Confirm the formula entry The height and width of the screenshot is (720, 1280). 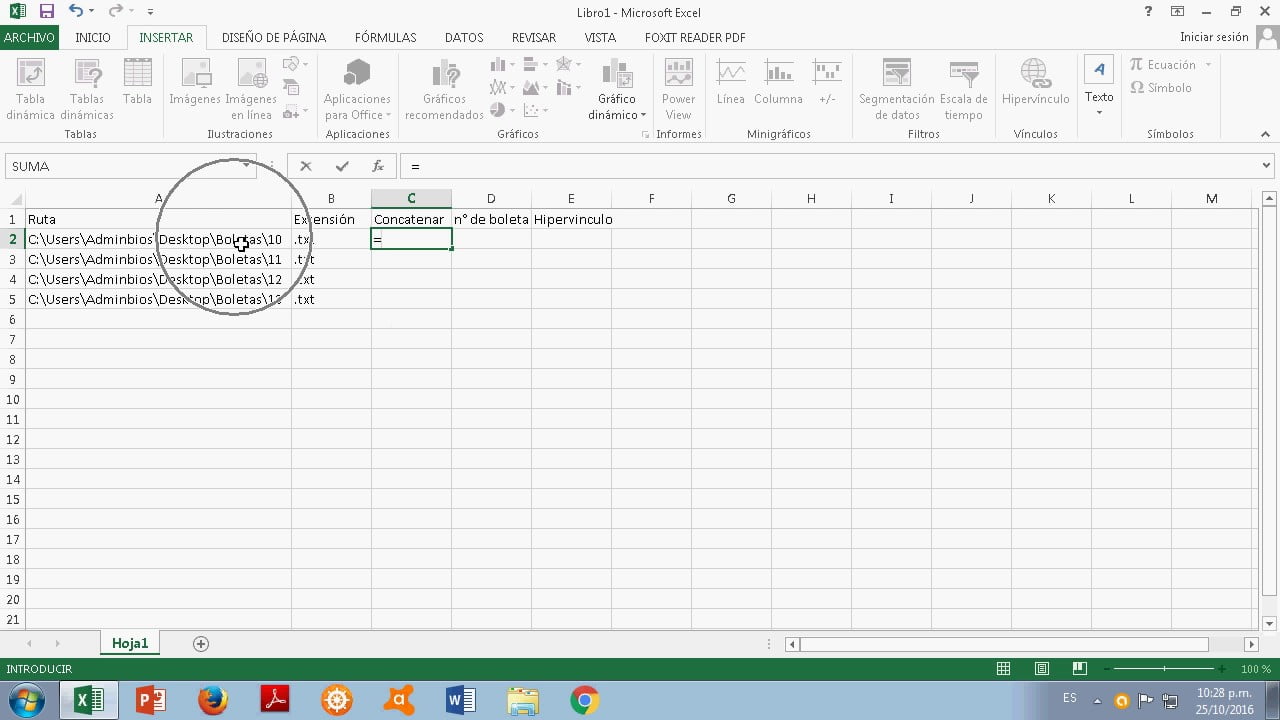click(342, 166)
